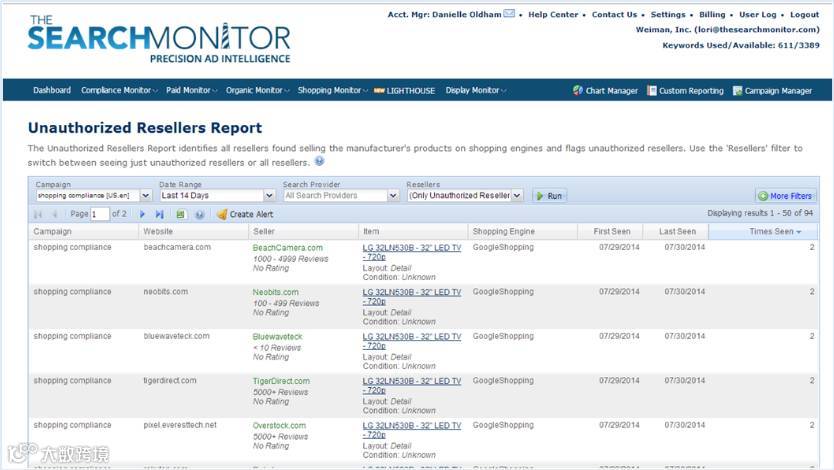Image resolution: width=834 pixels, height=470 pixels.
Task: Jump to last results page
Action: click(160, 214)
